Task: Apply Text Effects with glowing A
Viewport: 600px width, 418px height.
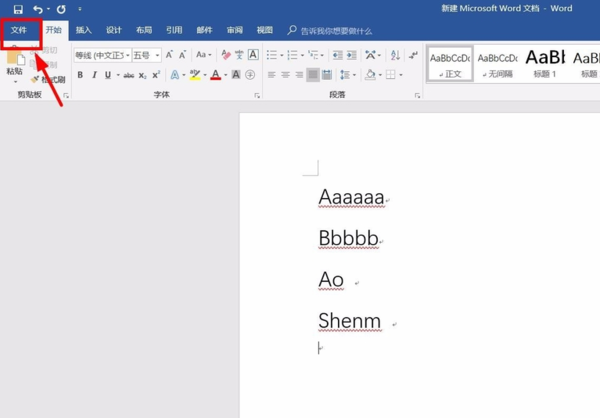Action: click(x=175, y=75)
